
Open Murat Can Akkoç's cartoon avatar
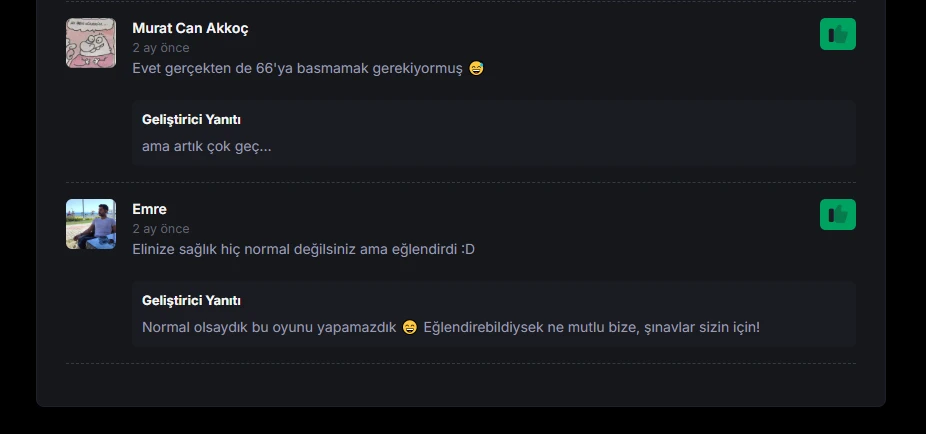tap(91, 43)
